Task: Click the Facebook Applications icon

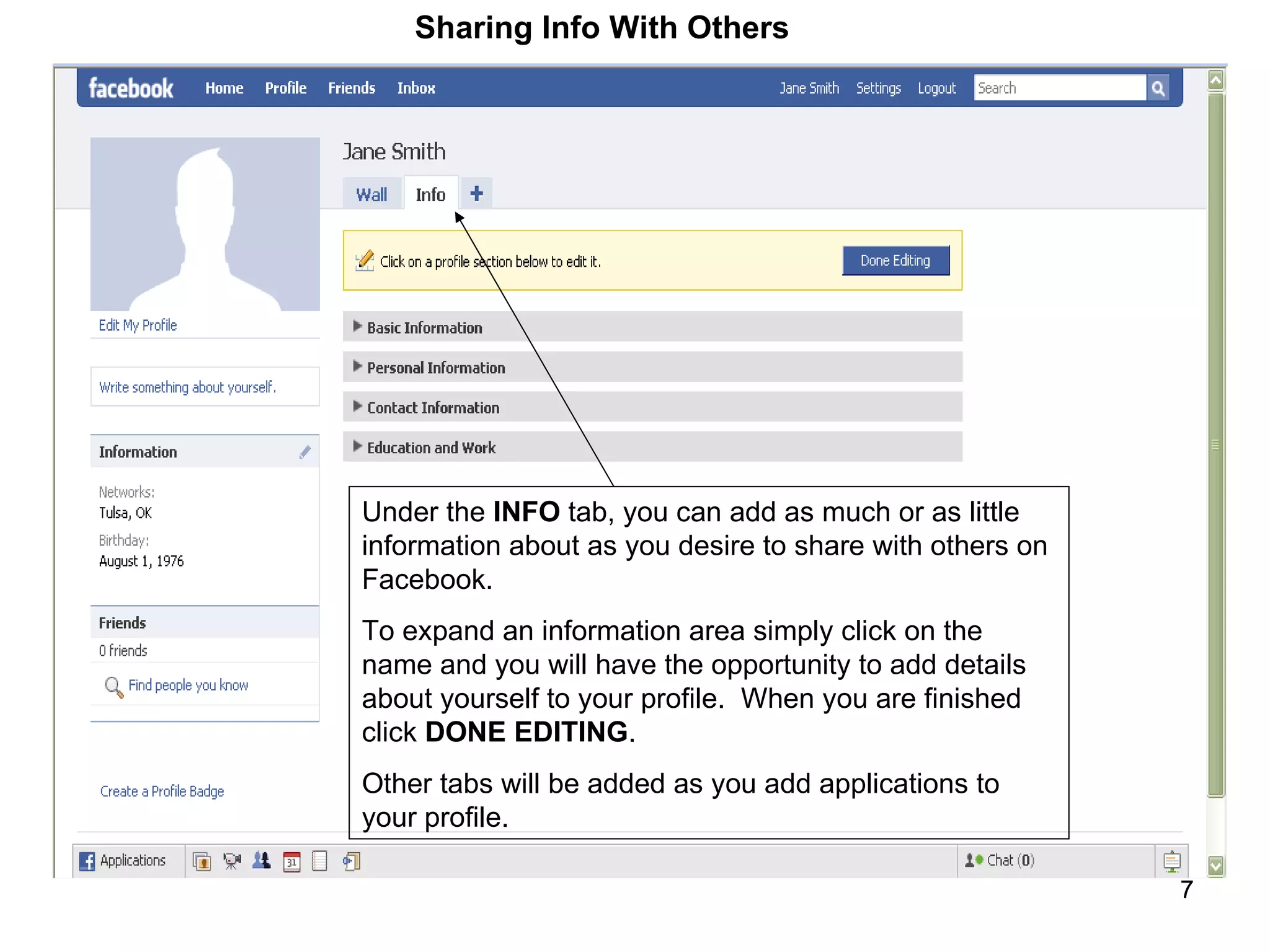Action: (x=87, y=861)
